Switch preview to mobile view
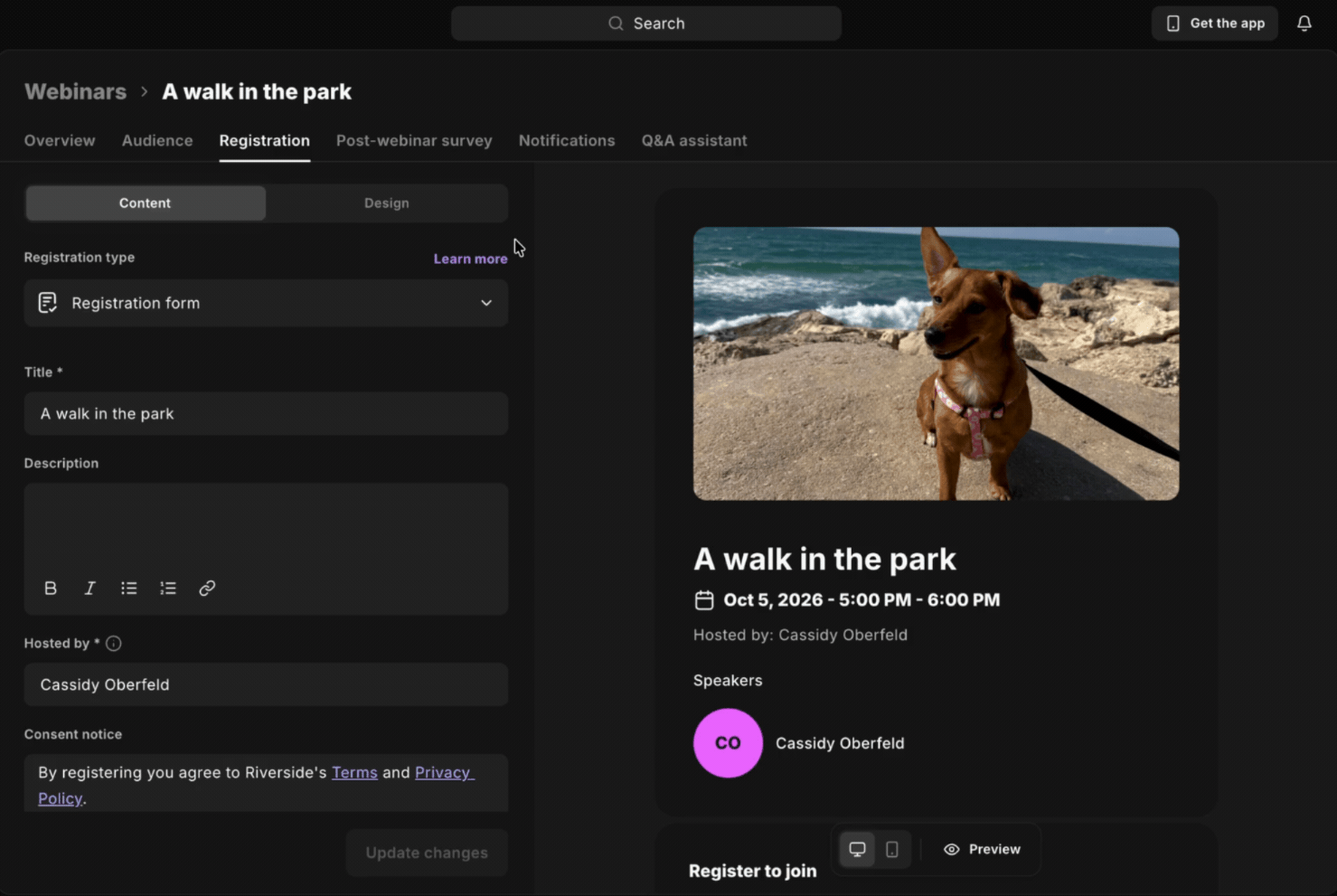This screenshot has height=896, width=1337. pyautogui.click(x=892, y=850)
